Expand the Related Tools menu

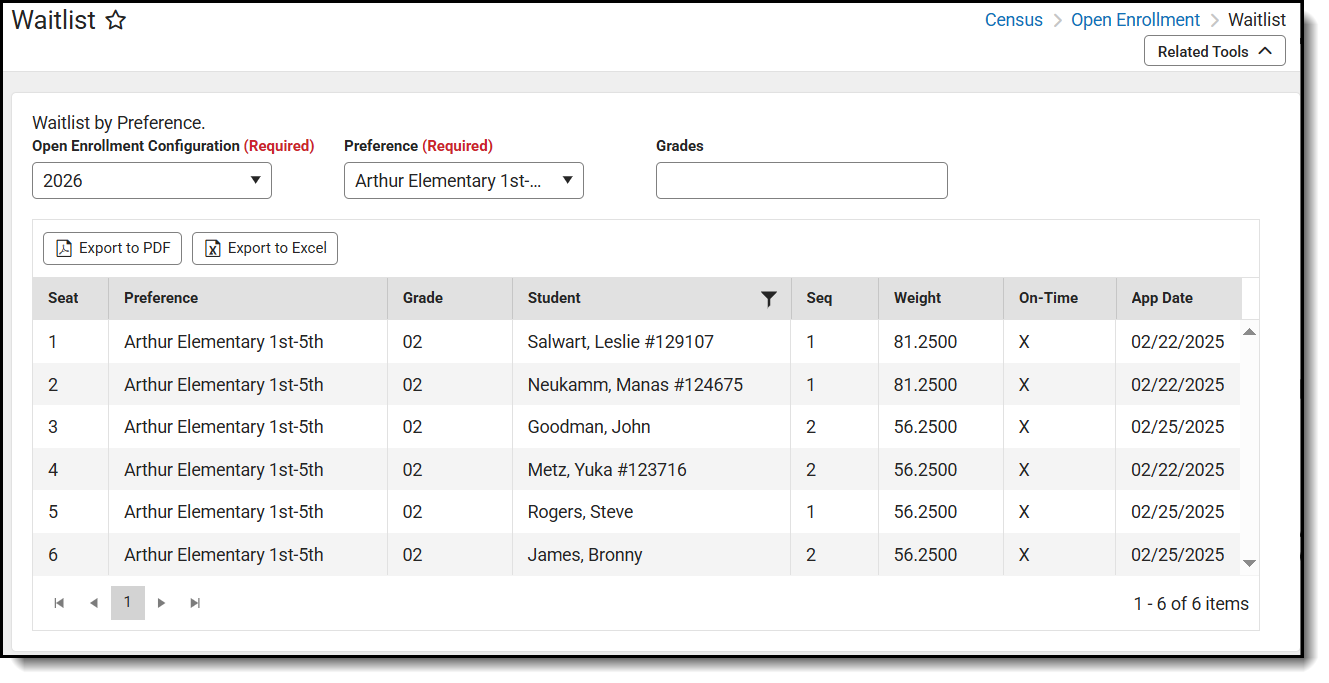[1215, 51]
